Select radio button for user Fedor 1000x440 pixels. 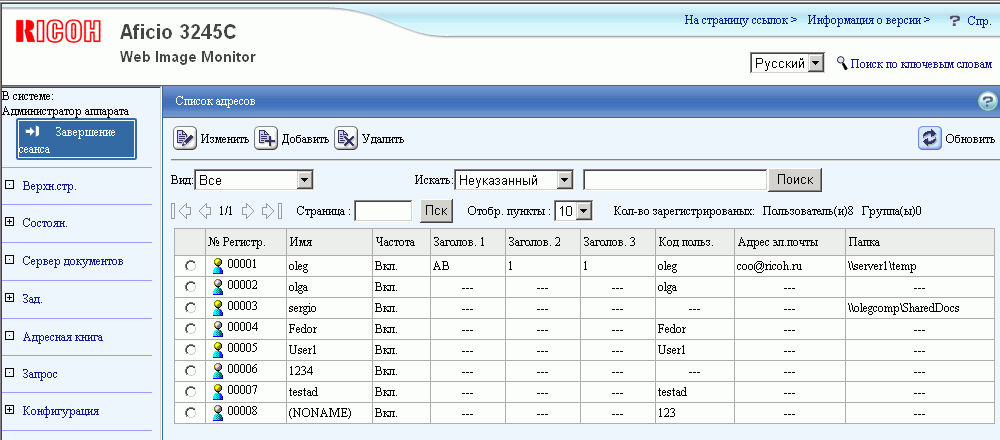[x=190, y=329]
